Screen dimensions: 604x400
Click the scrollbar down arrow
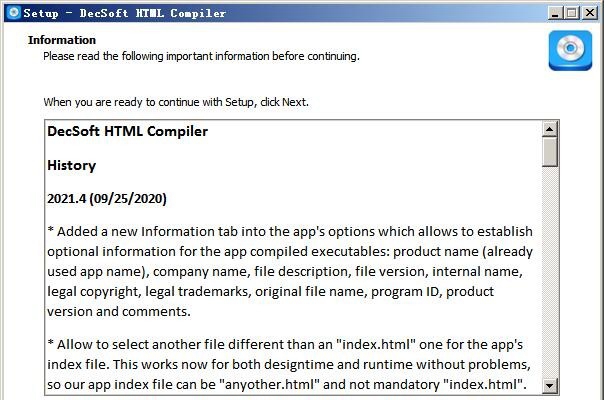pos(550,385)
